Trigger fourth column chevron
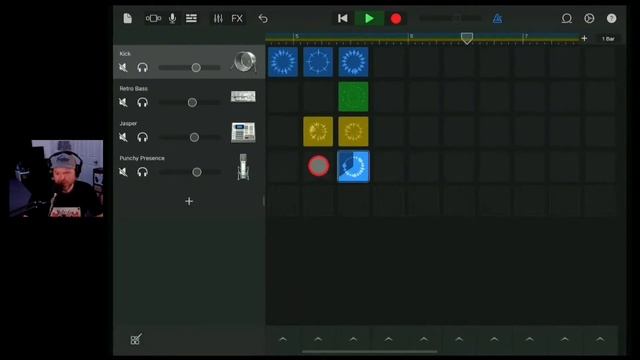Viewport: 640px width, 360px height. click(389, 339)
